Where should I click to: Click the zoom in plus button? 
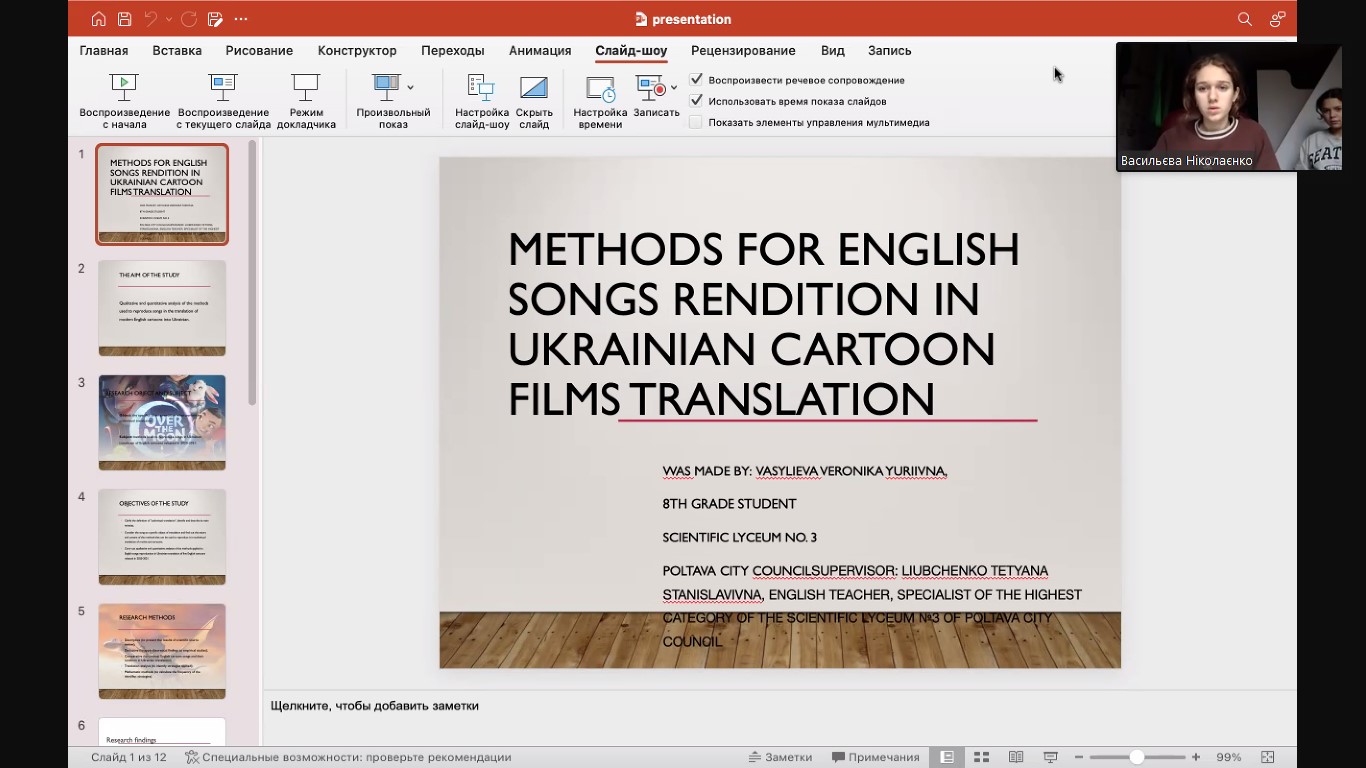pyautogui.click(x=1196, y=757)
